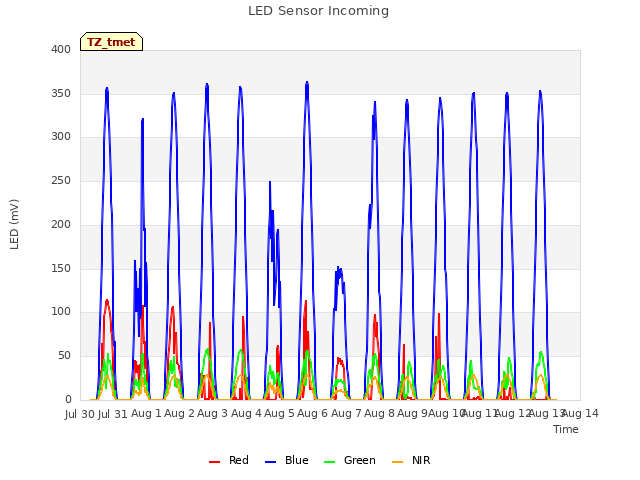Click the Aug 7 x-axis date label
640x480 pixels.
point(346,414)
